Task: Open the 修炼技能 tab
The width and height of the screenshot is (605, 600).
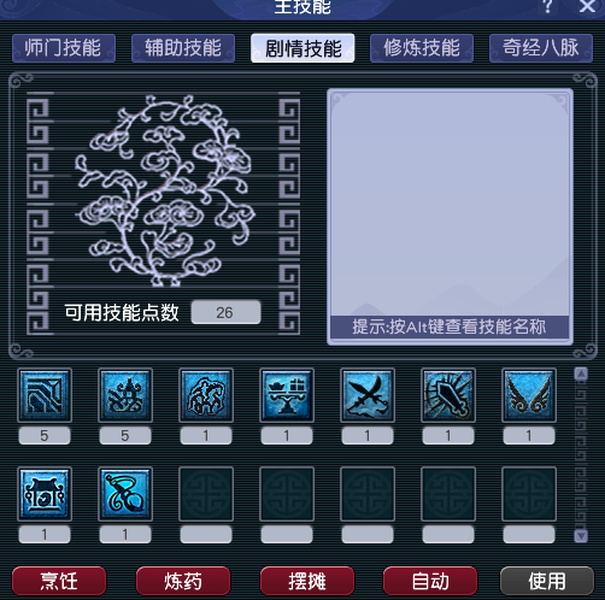Action: click(x=422, y=48)
